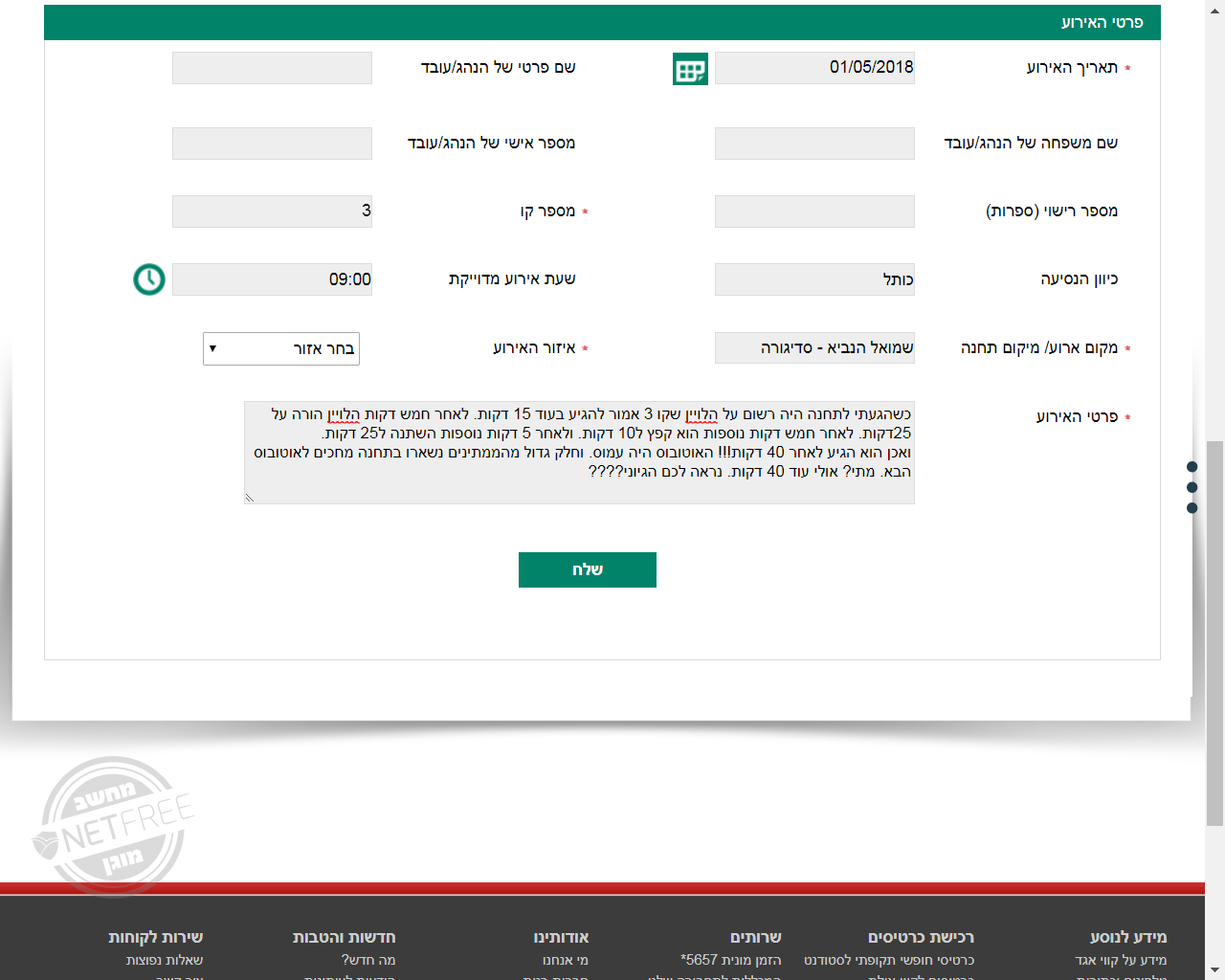Click the middle side navigation dot
The height and width of the screenshot is (980, 1225).
click(x=1192, y=487)
